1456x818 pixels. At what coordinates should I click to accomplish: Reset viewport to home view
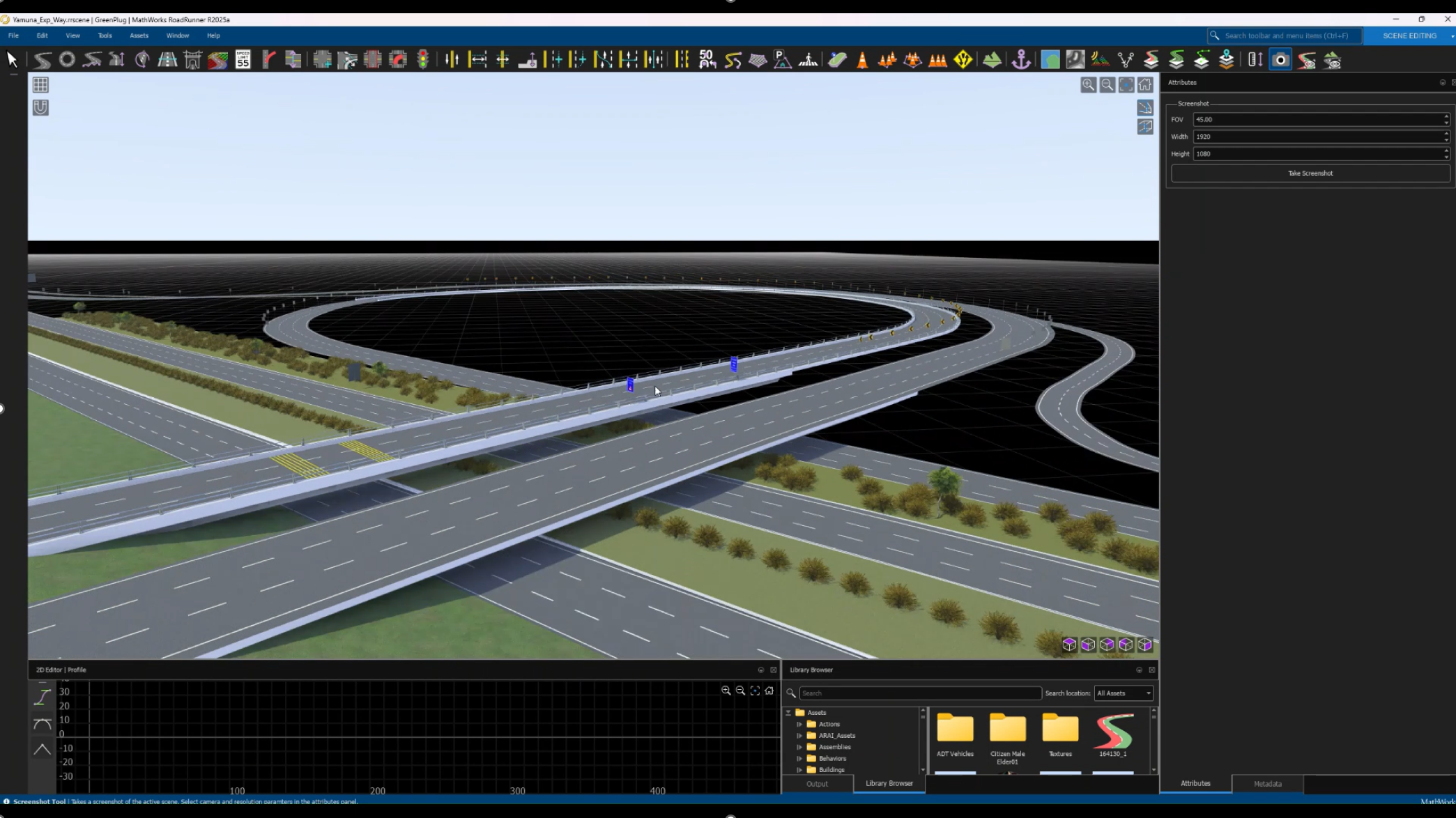(1145, 85)
